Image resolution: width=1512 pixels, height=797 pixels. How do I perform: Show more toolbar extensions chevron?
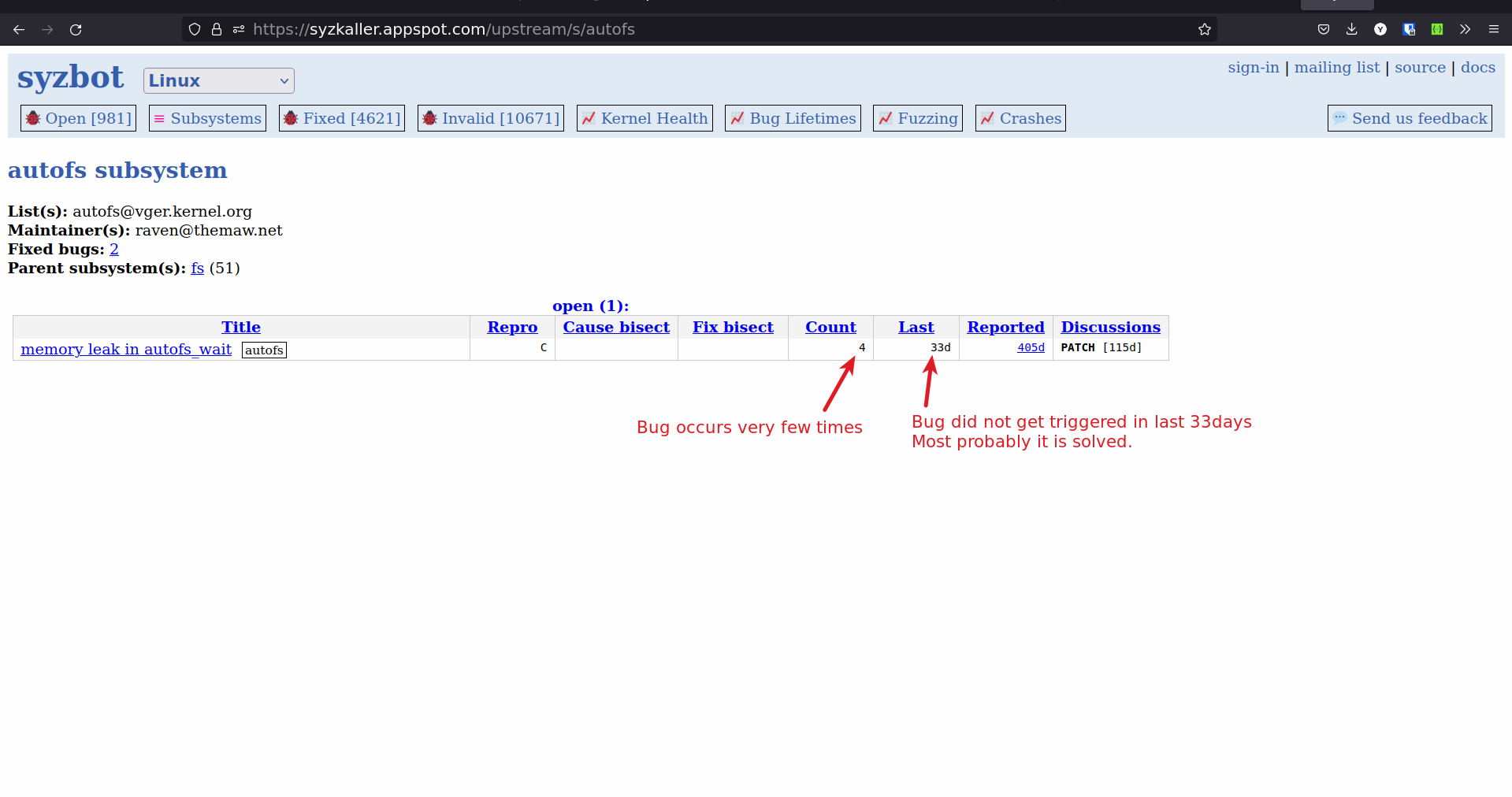1465,30
